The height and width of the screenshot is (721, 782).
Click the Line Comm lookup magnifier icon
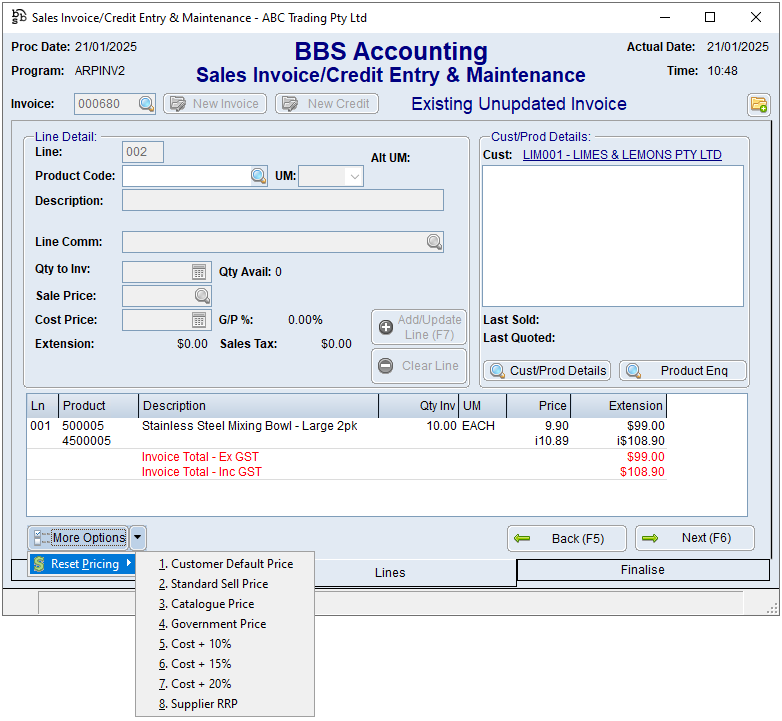pos(433,242)
